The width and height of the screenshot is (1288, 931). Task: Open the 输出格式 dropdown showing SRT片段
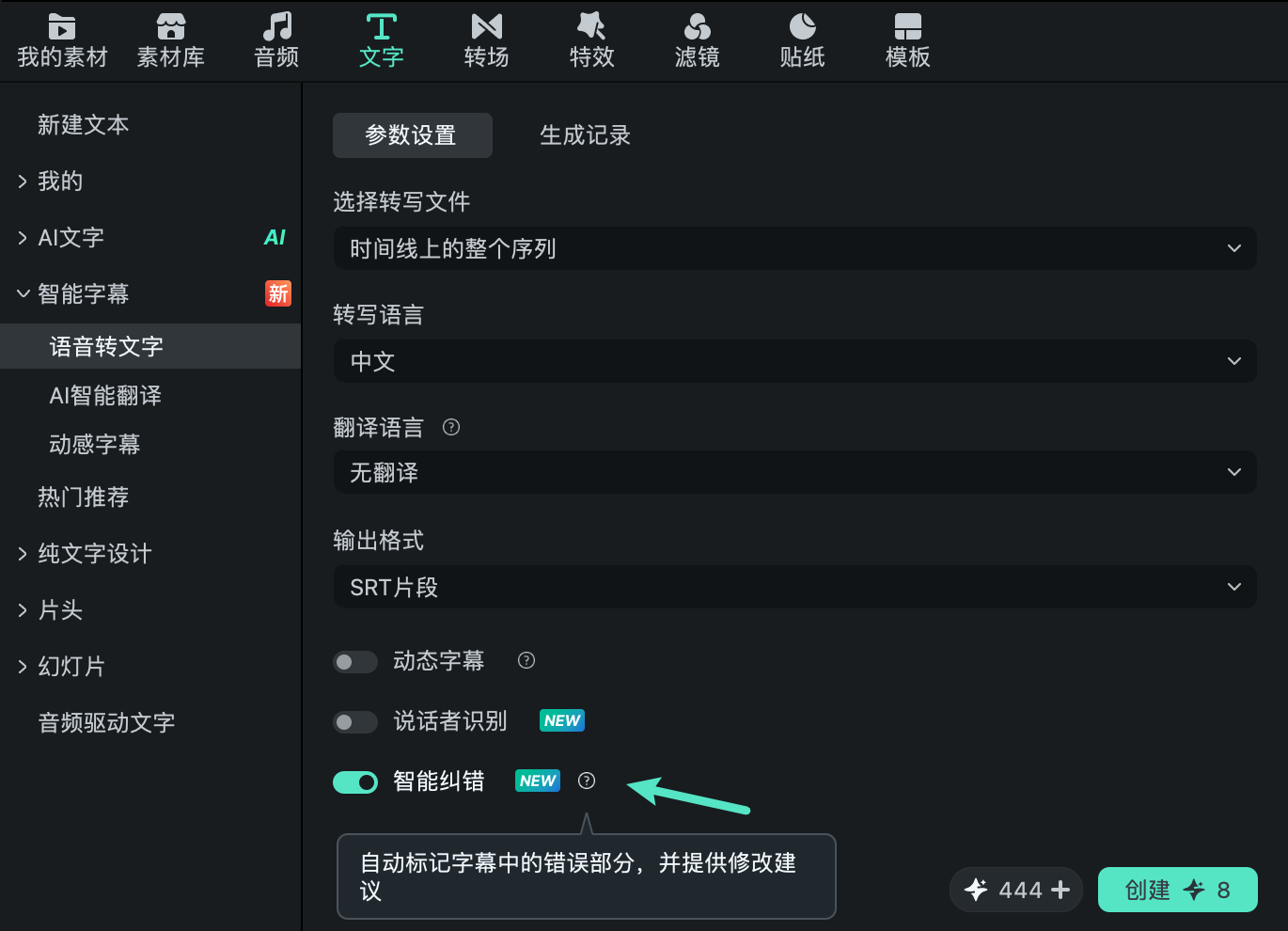click(x=795, y=587)
